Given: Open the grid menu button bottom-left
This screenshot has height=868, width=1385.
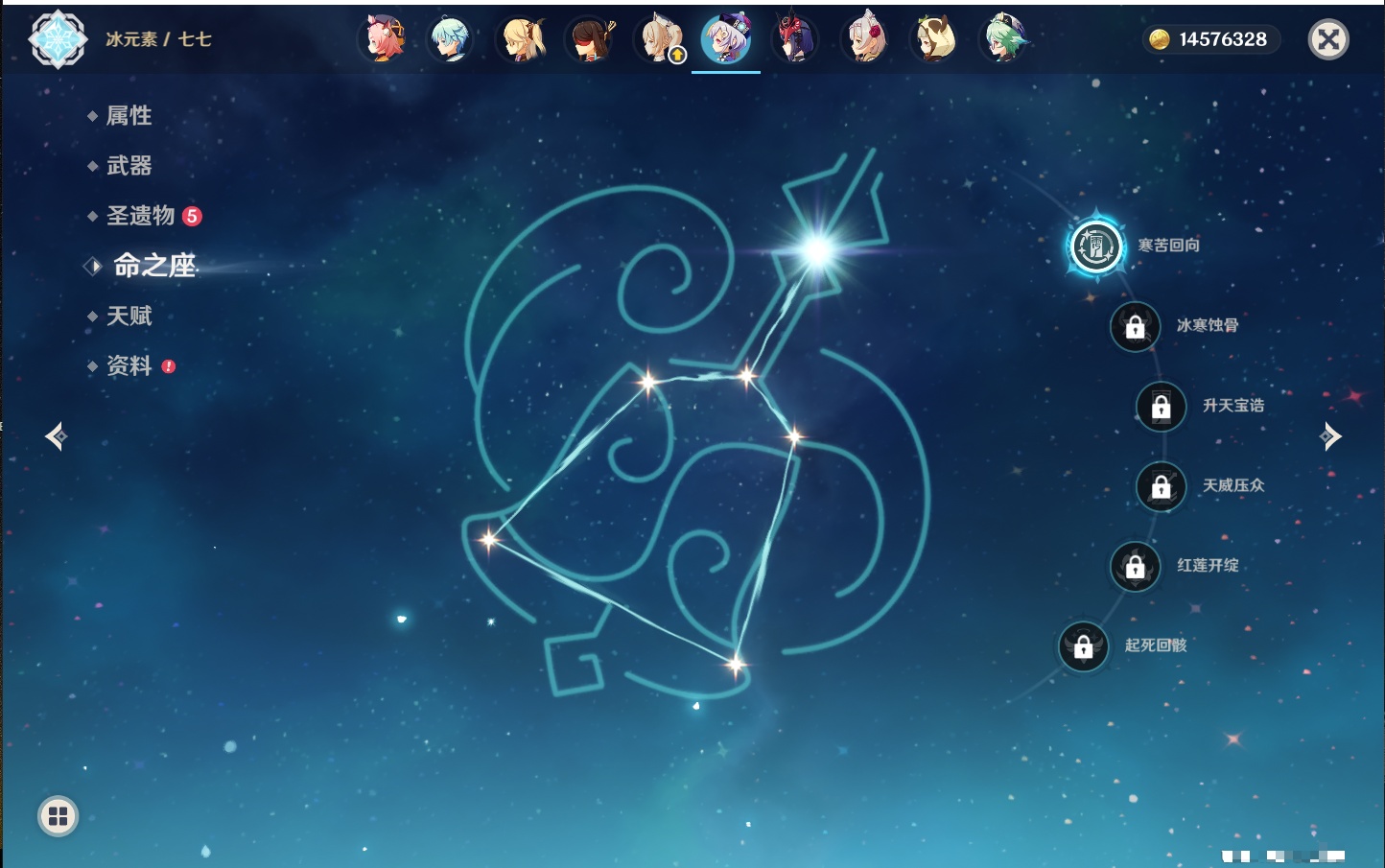Looking at the screenshot, I should pos(58,816).
